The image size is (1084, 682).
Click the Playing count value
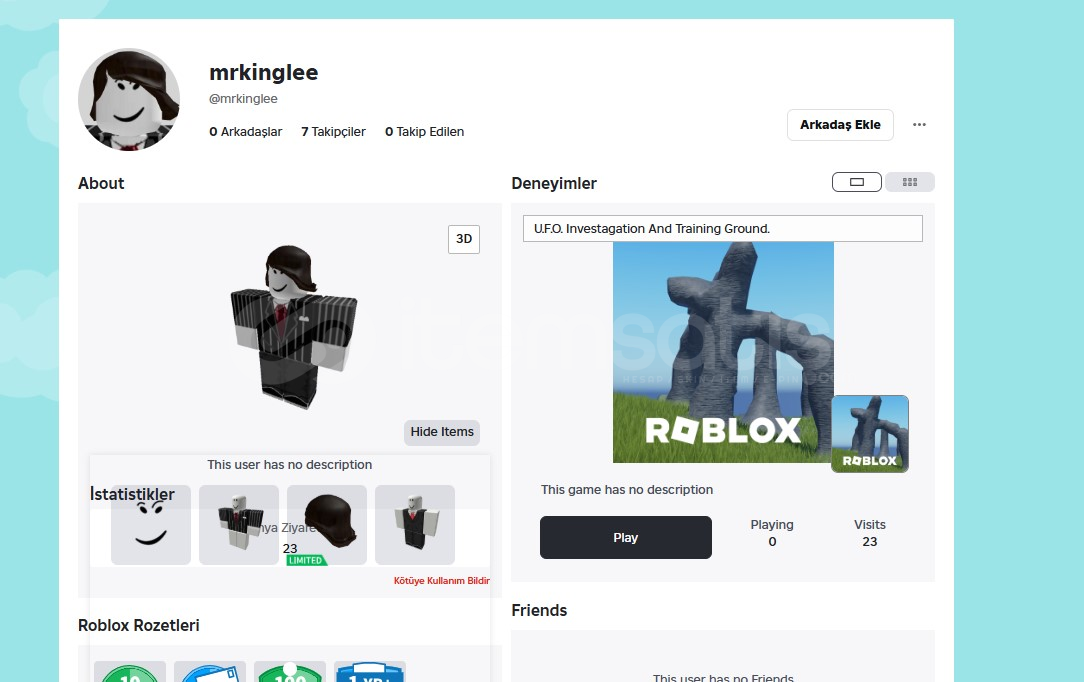pos(772,542)
